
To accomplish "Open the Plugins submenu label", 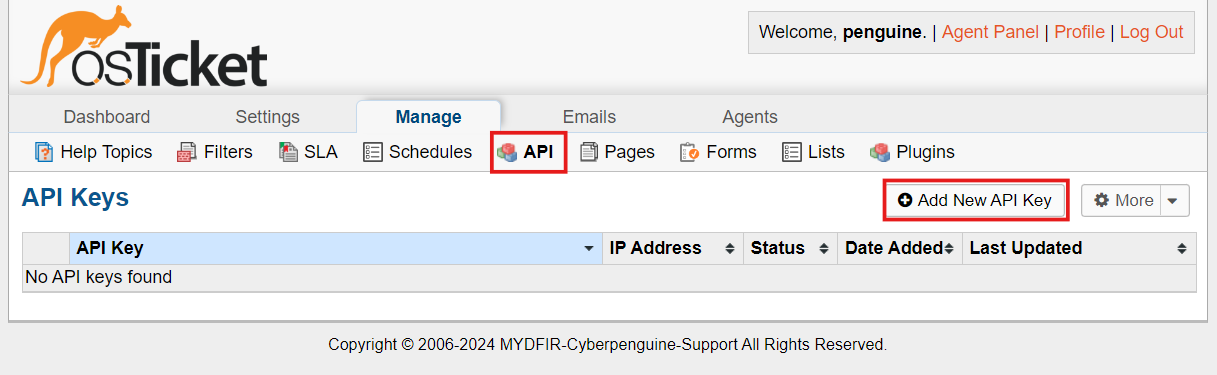I will [x=925, y=152].
